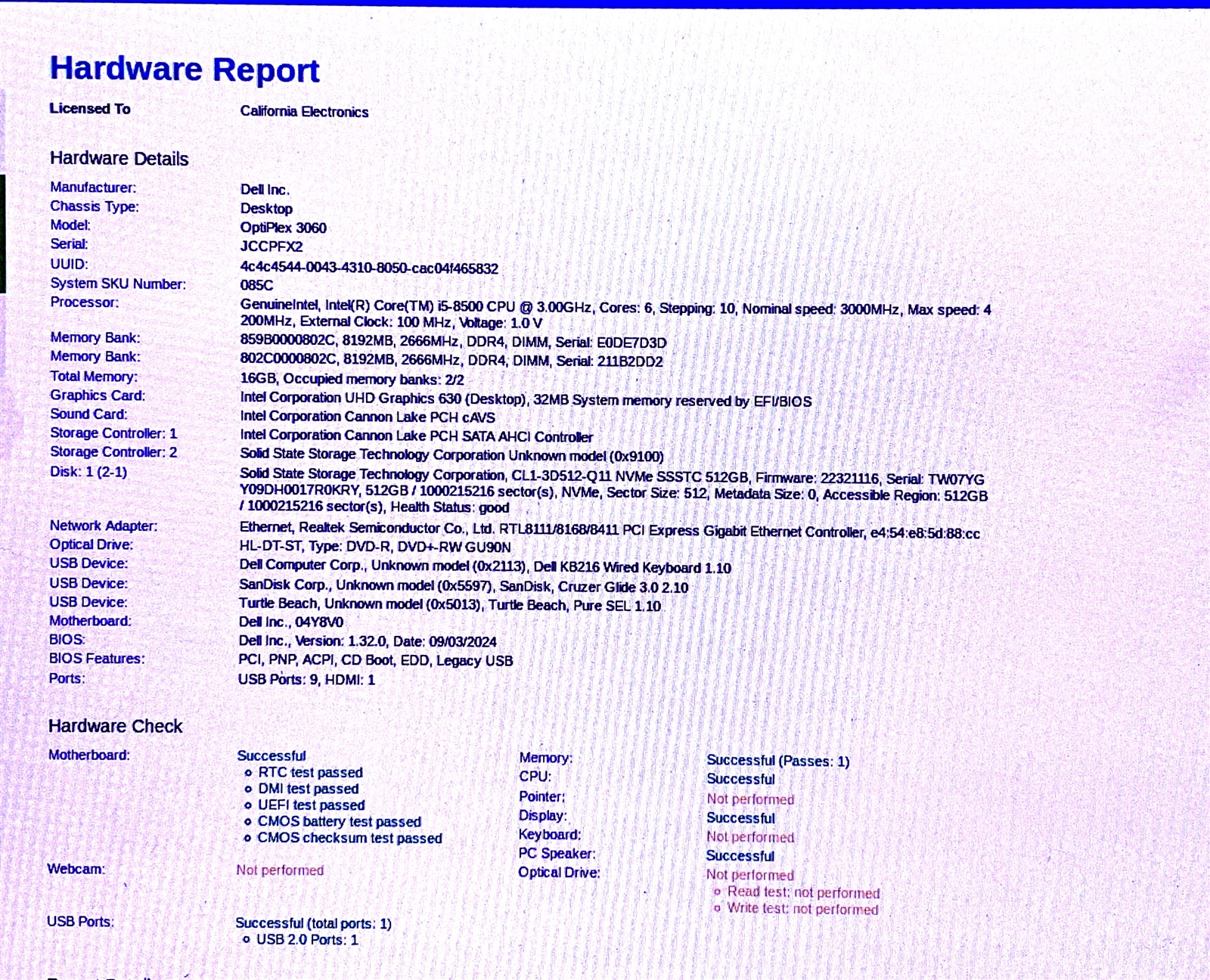Viewport: 1210px width, 980px height.
Task: Click the System SKU Number label
Action: pos(118,284)
